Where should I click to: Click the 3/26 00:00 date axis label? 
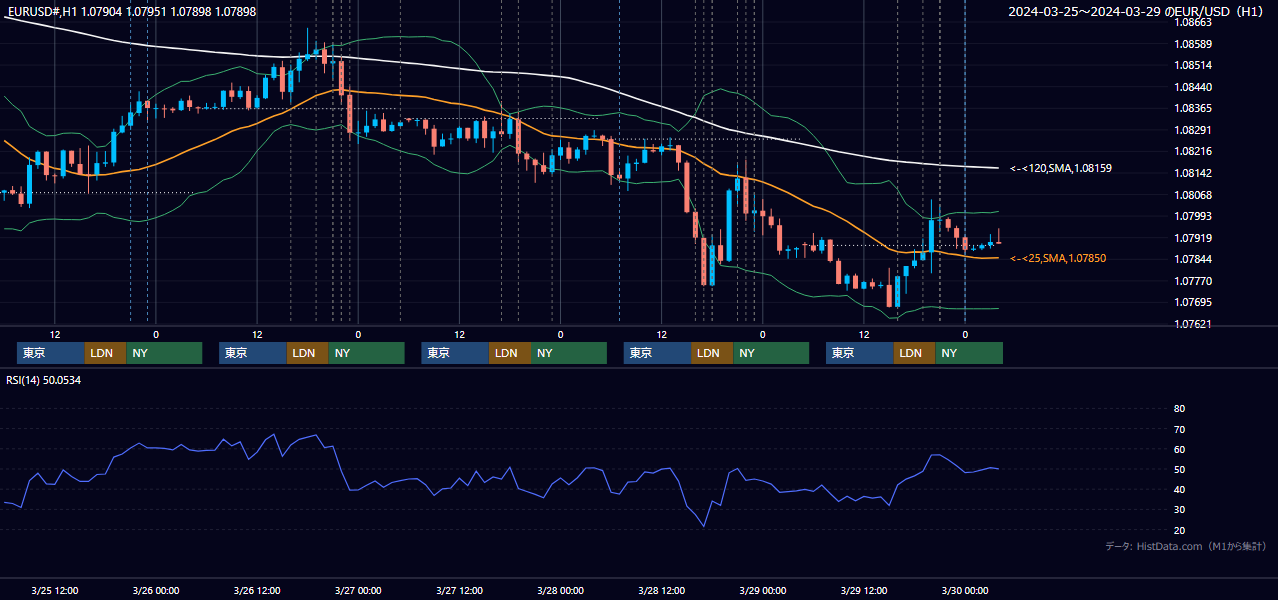pyautogui.click(x=156, y=590)
